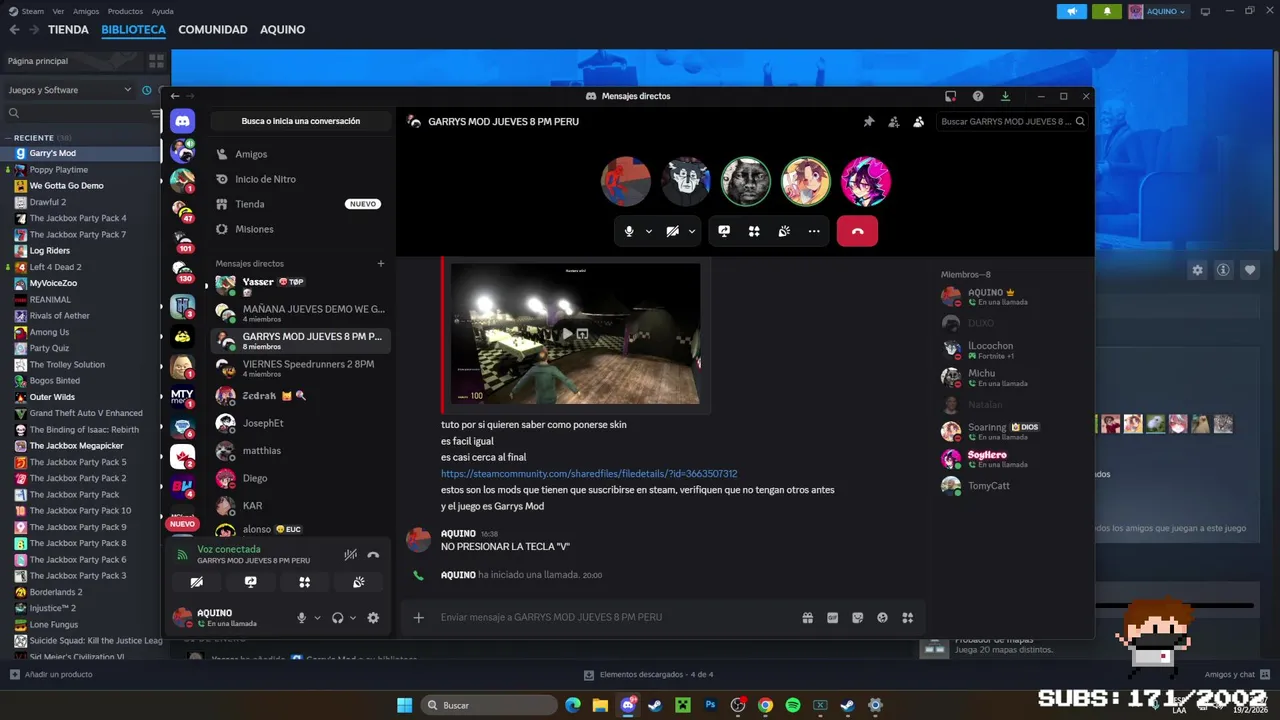
Task: Click Steam green notifications bell
Action: tap(1107, 11)
